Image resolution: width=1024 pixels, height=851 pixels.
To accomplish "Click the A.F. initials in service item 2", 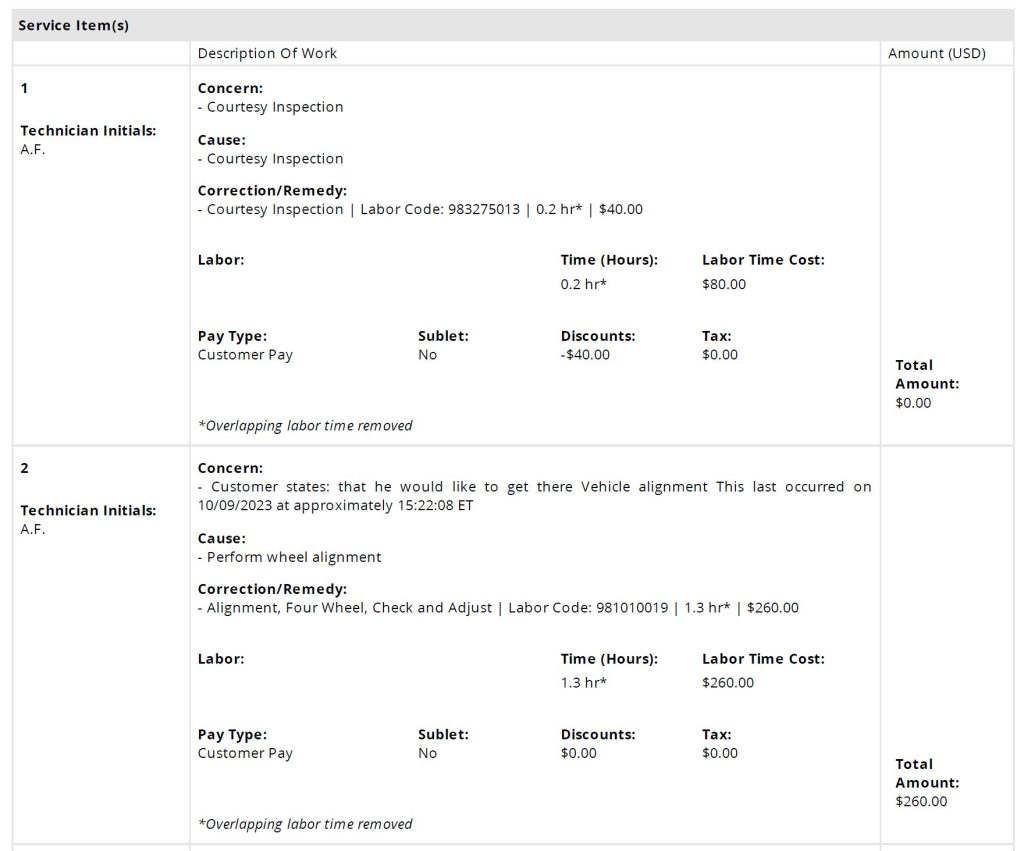I will click(x=33, y=529).
